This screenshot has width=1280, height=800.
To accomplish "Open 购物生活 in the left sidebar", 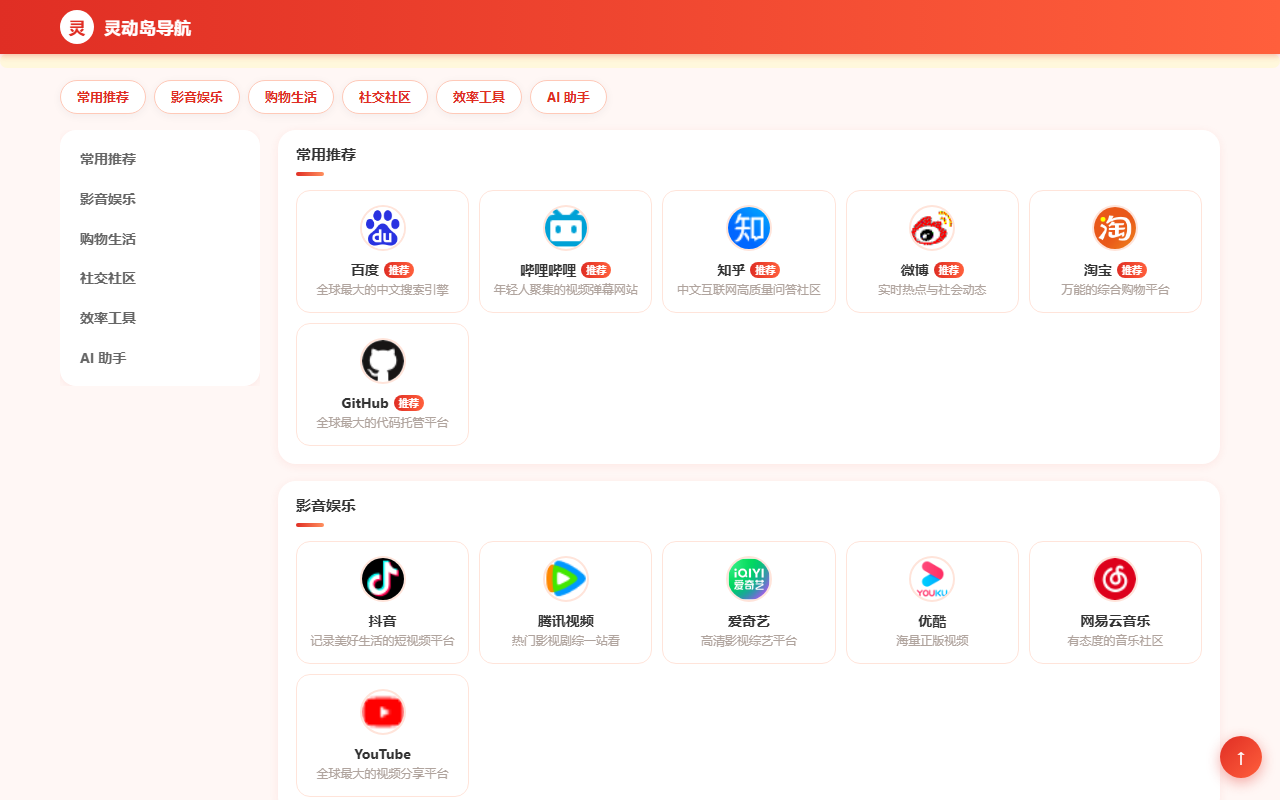I will point(160,239).
